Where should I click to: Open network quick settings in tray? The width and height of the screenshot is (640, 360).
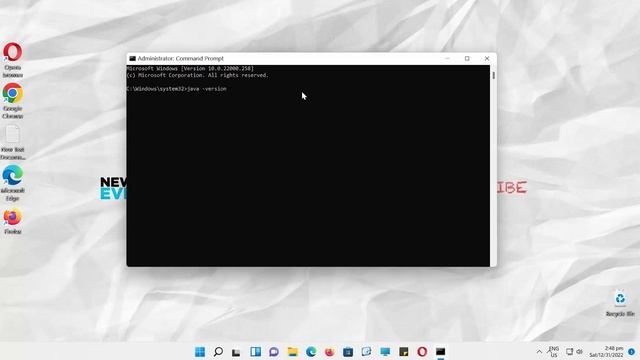569,351
